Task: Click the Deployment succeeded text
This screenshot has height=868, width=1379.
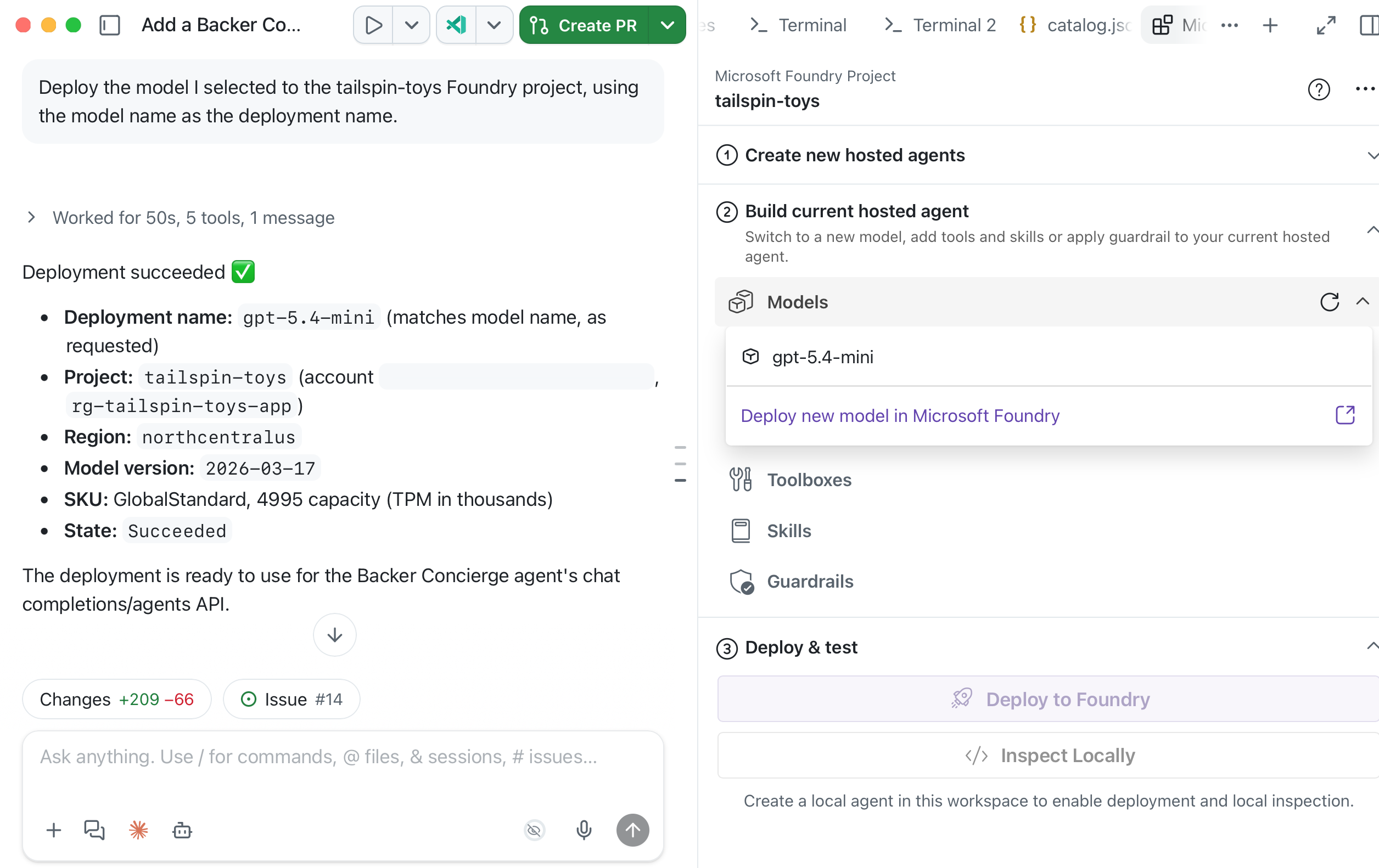Action: point(124,272)
